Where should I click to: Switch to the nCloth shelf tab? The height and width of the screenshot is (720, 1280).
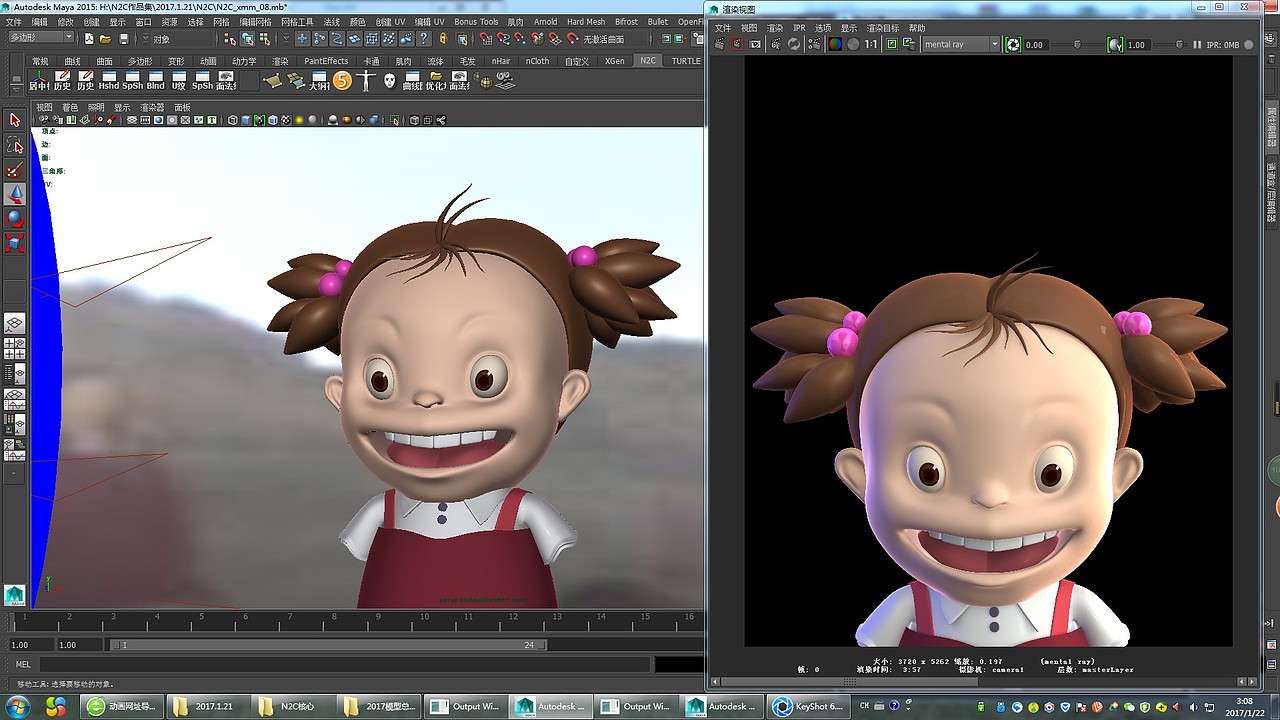tap(537, 61)
